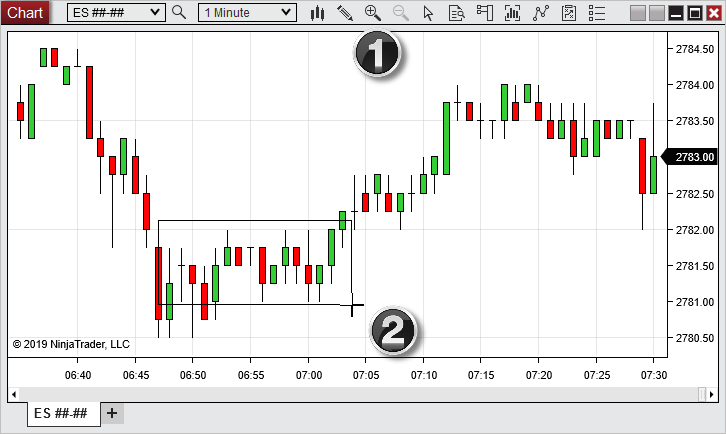726x434 pixels.
Task: Click the long red candle after 06:40
Action: (89, 102)
